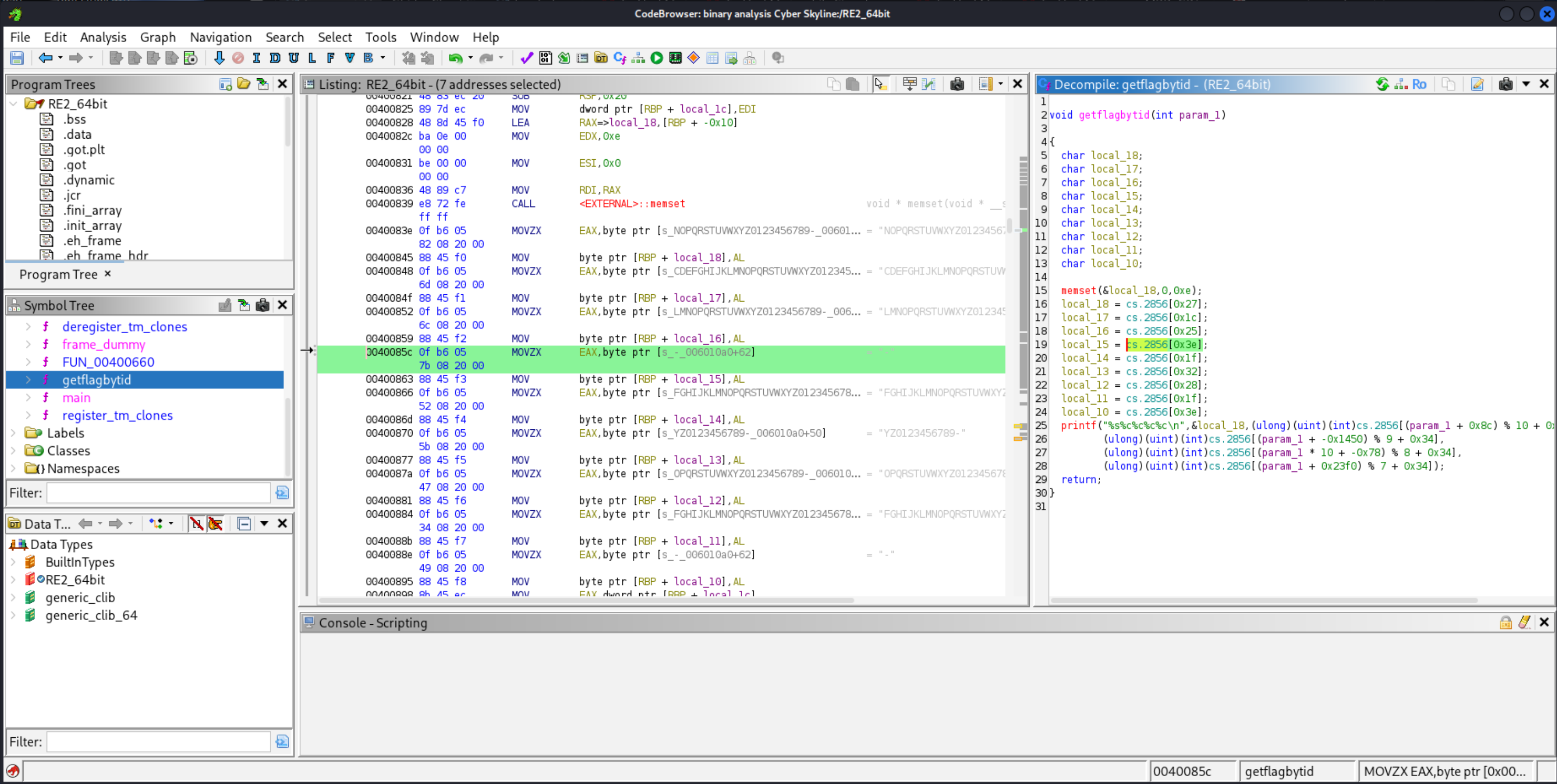Screen dimensions: 1557x784
Task: Open the bookmark type dropdown next to B
Action: [x=383, y=58]
